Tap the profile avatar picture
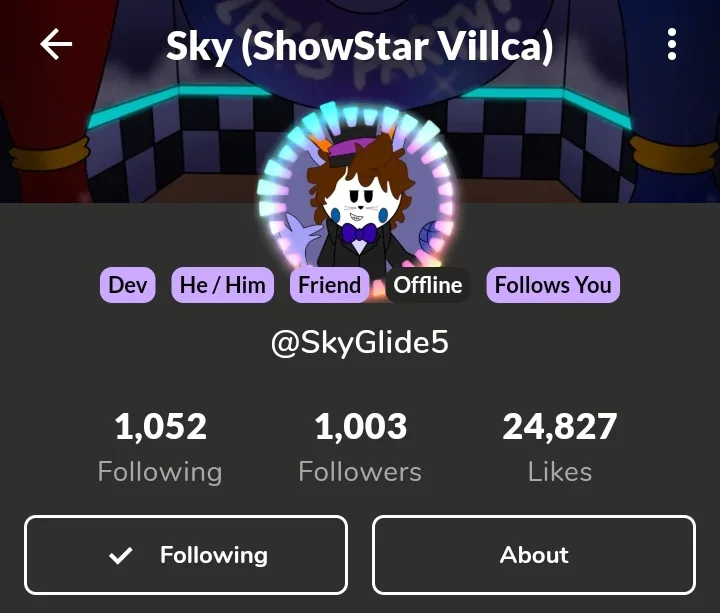 point(356,189)
